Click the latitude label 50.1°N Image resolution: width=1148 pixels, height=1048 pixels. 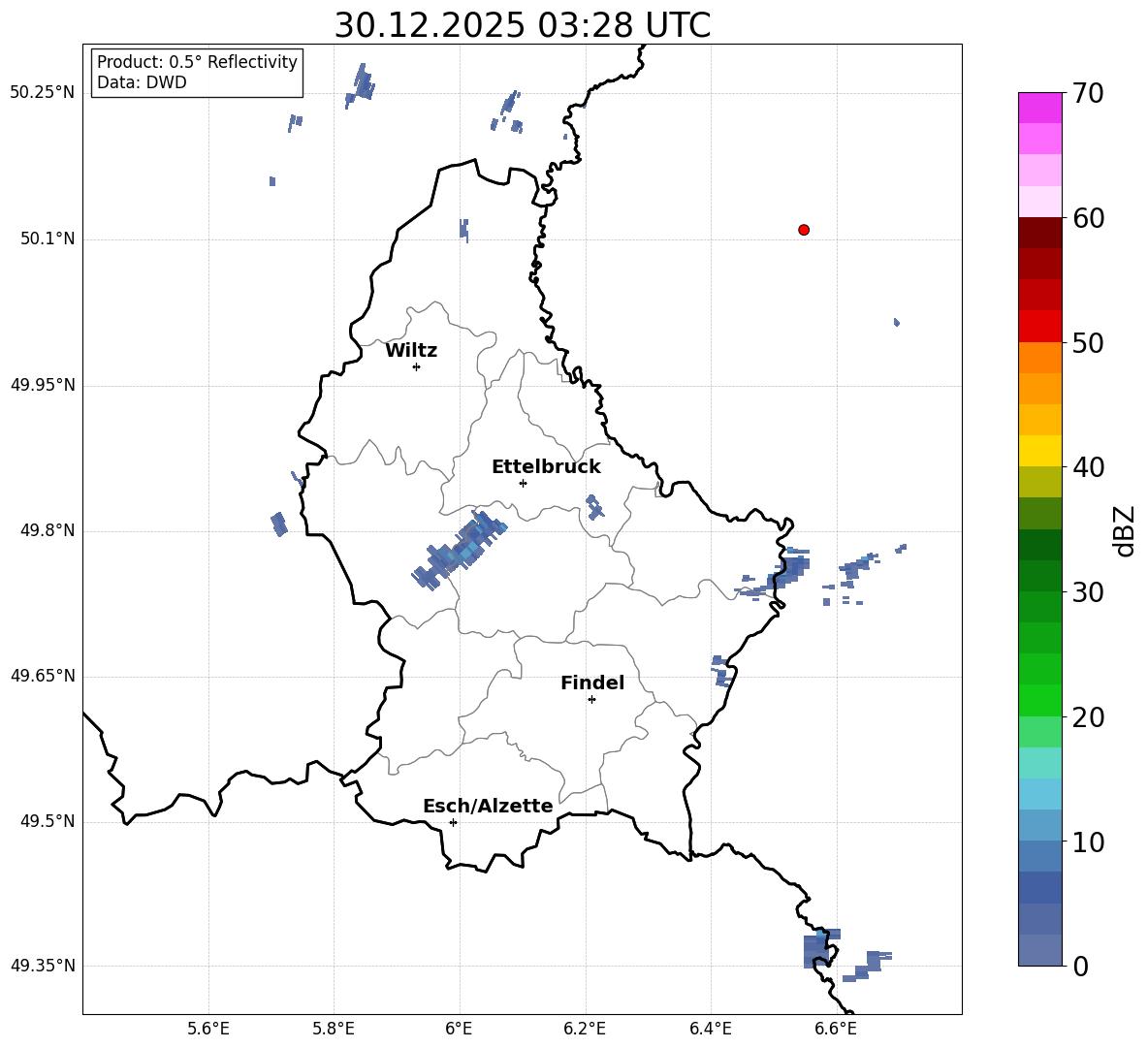coord(48,239)
